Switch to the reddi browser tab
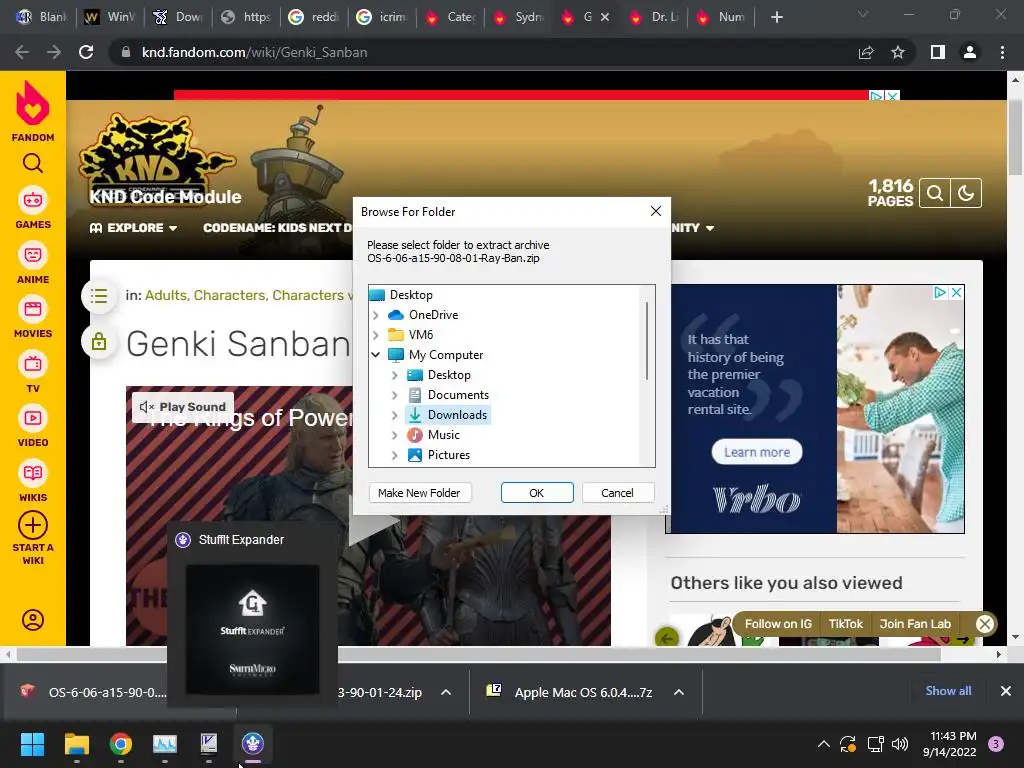1024x768 pixels. (x=314, y=17)
